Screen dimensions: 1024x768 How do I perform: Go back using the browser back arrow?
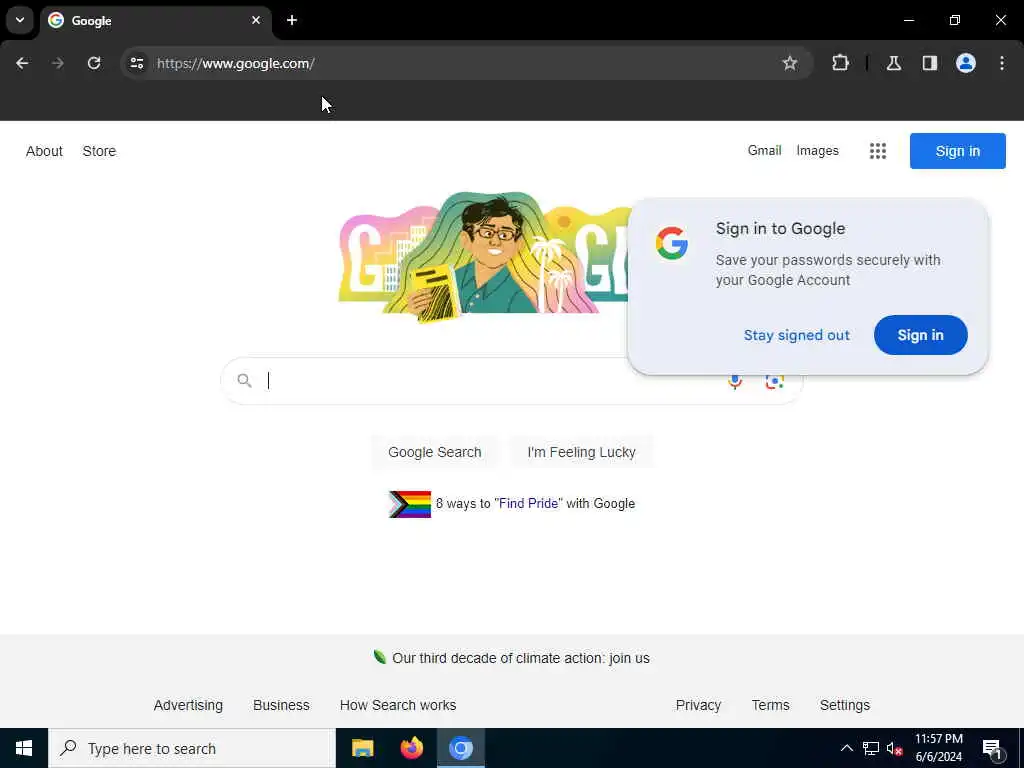[22, 63]
